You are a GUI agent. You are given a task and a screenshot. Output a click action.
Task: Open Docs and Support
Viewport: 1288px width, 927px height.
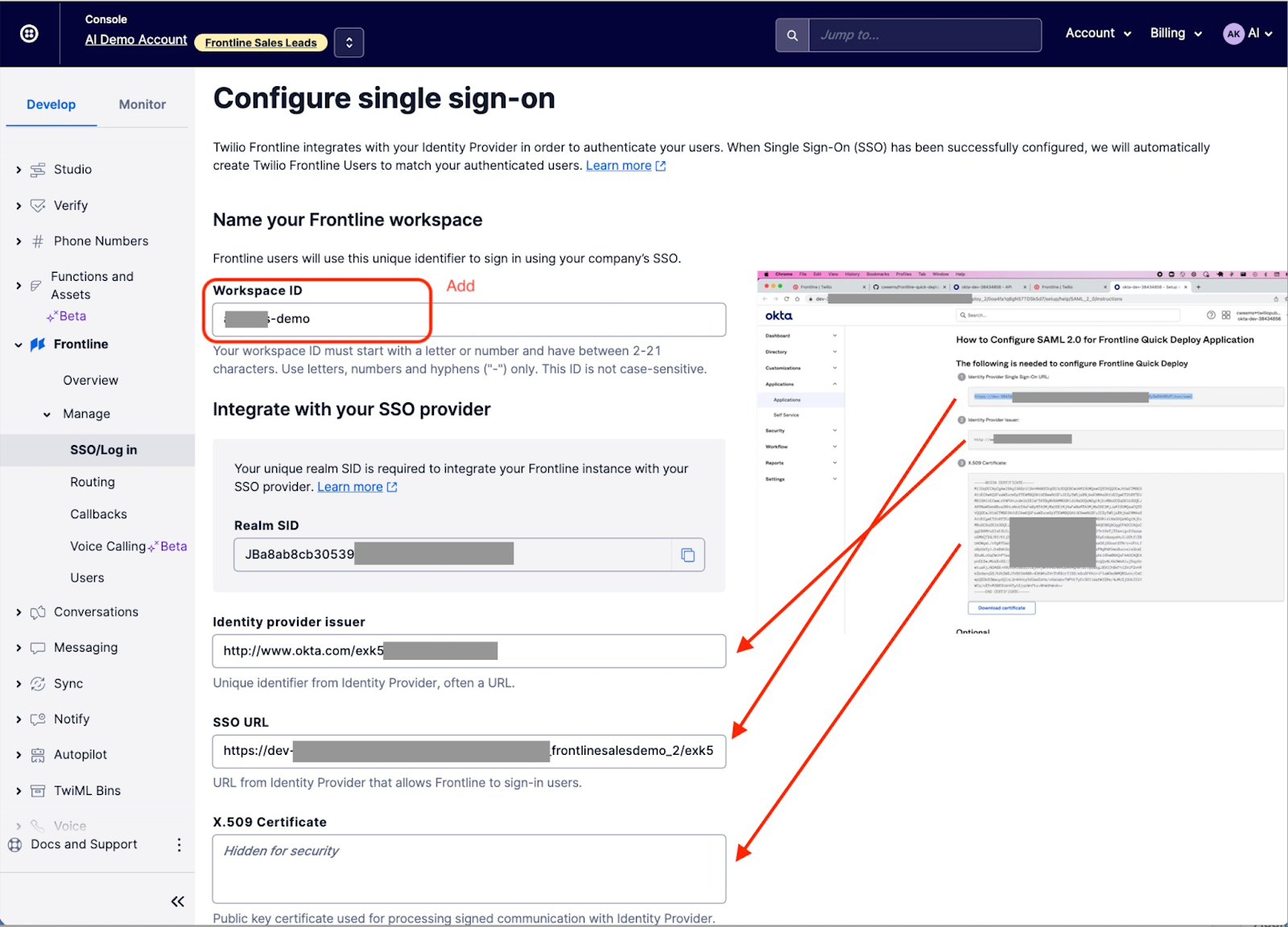(84, 845)
